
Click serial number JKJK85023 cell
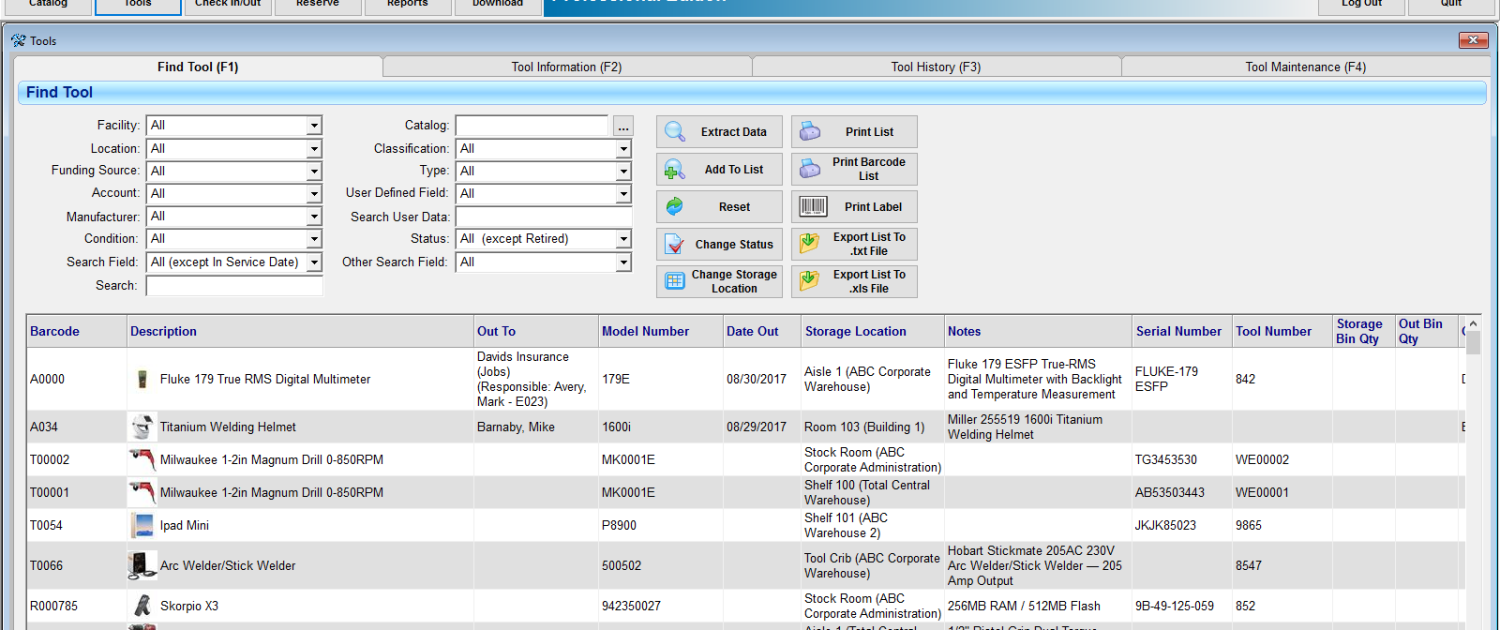click(1182, 526)
